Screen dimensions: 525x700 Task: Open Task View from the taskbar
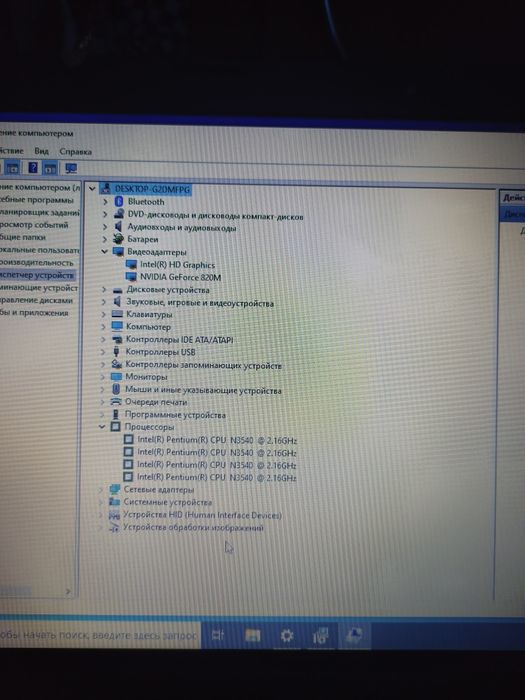(x=218, y=634)
